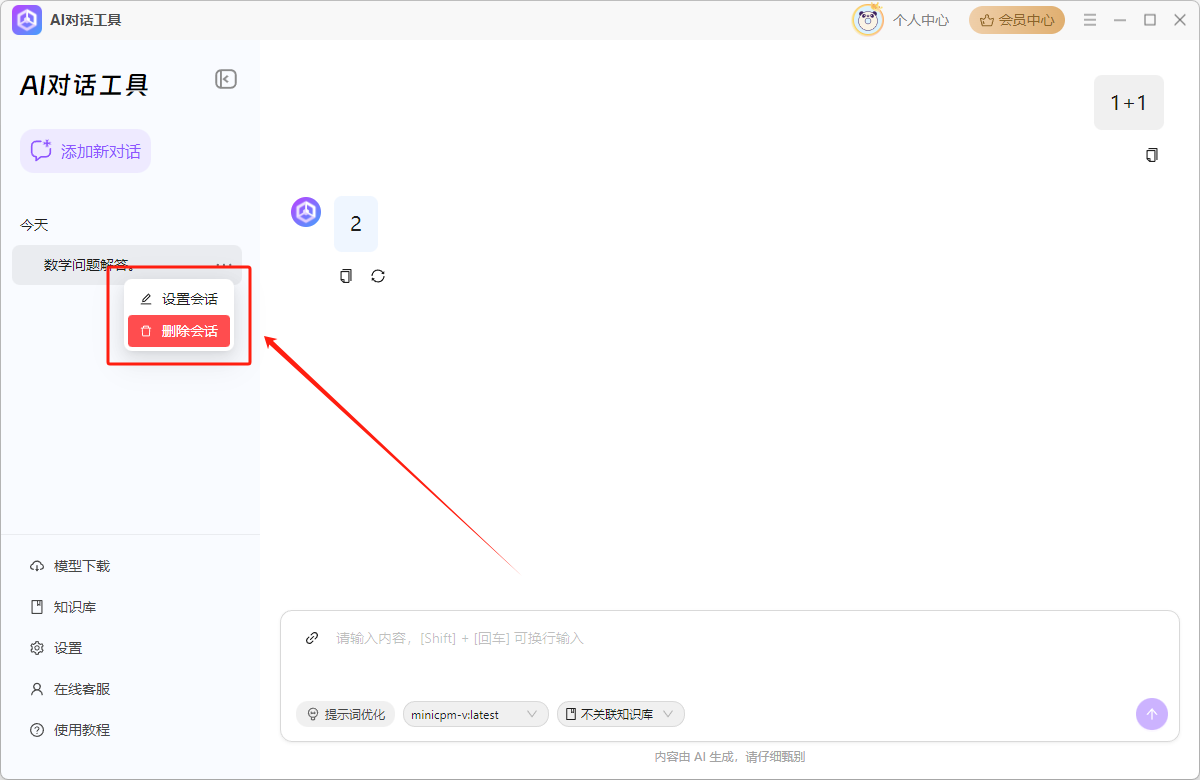This screenshot has width=1200, height=780.
Task: Open the minicpm-v:latest model dropdown
Action: 476,714
